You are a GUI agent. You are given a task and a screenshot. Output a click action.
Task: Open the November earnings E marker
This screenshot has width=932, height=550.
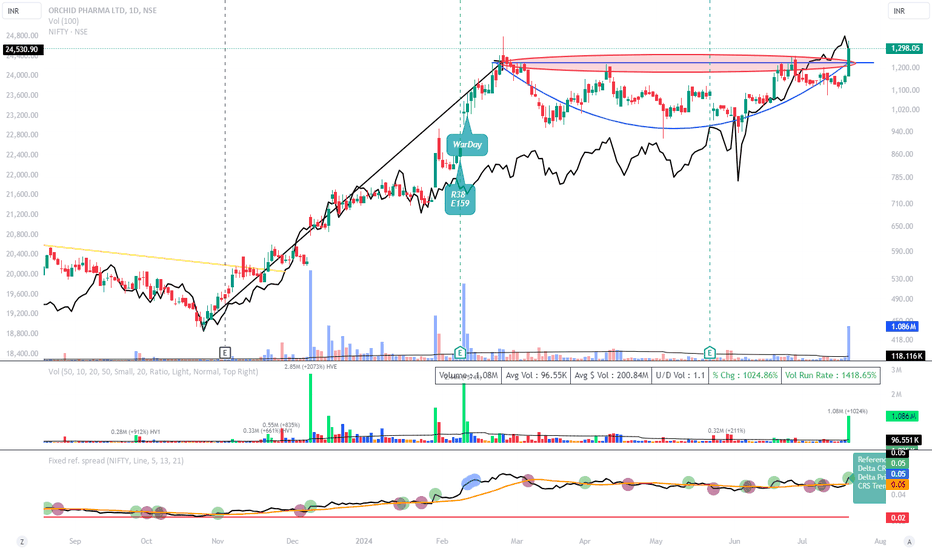(225, 353)
